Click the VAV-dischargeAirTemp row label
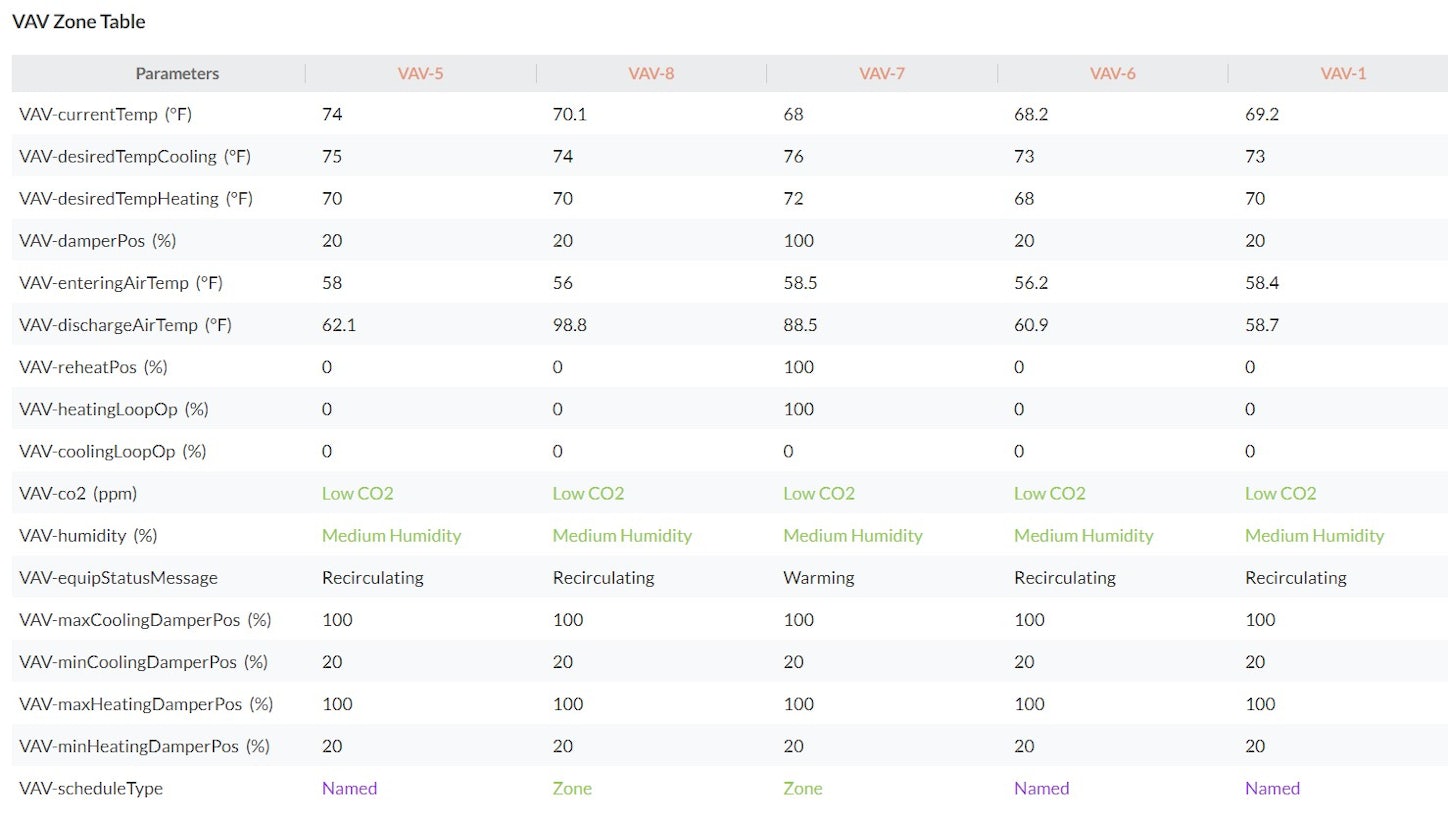Image resolution: width=1448 pixels, height=819 pixels. point(125,325)
